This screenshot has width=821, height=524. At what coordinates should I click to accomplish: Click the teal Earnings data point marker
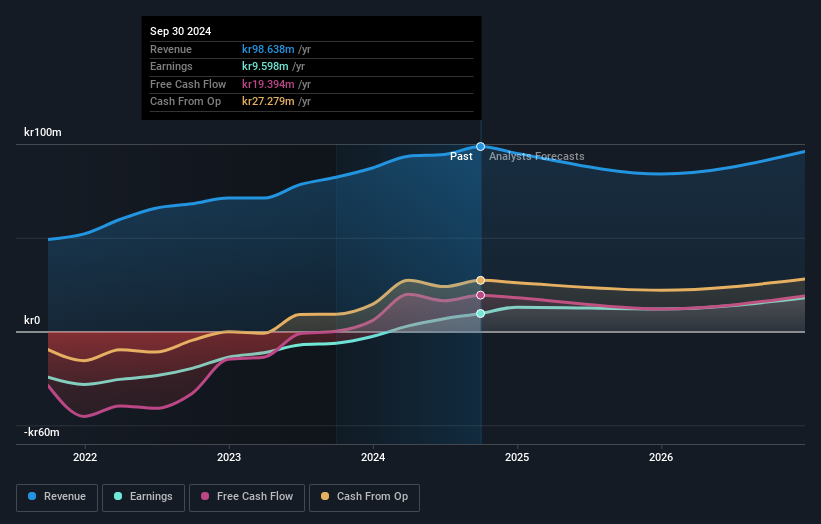click(480, 314)
